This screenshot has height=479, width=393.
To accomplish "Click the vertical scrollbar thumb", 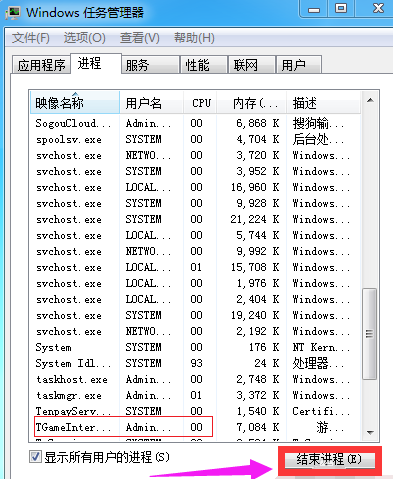I will point(370,333).
